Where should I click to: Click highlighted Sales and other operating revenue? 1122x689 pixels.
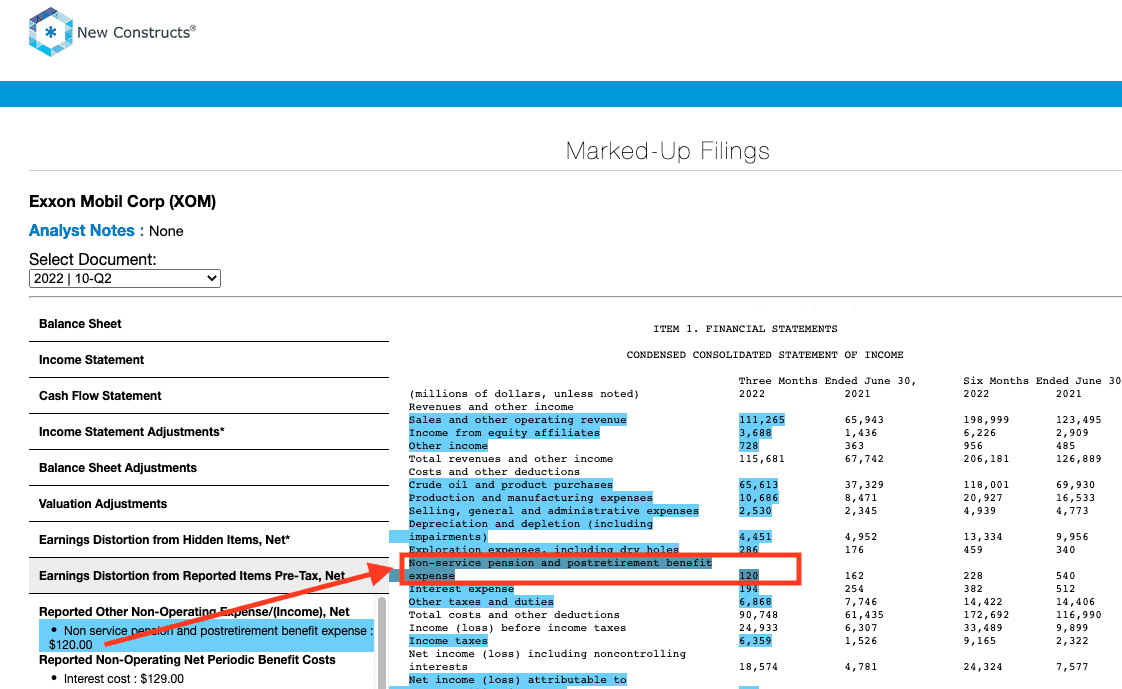coord(517,420)
